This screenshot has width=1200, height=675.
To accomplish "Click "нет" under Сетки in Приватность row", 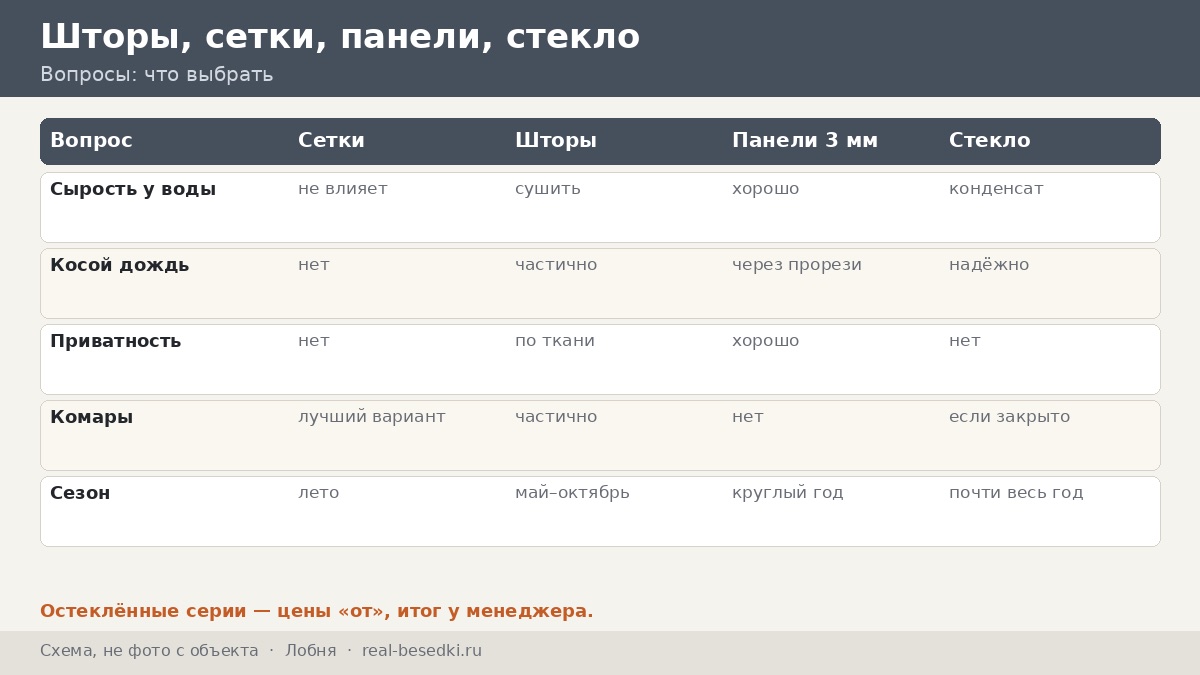I will 314,341.
